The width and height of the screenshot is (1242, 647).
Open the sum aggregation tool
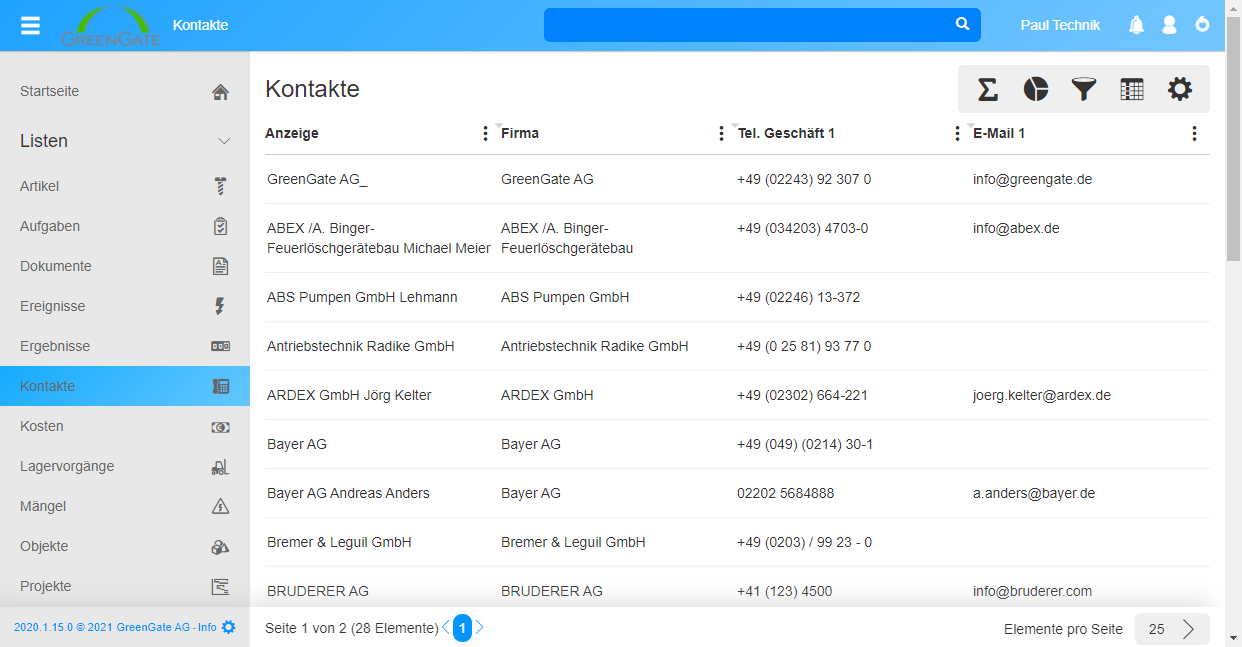987,89
